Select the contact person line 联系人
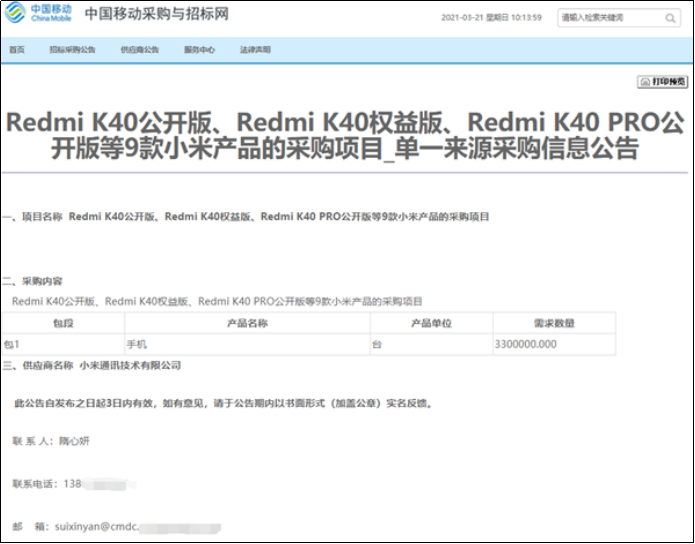The height and width of the screenshot is (544, 695). (x=51, y=441)
